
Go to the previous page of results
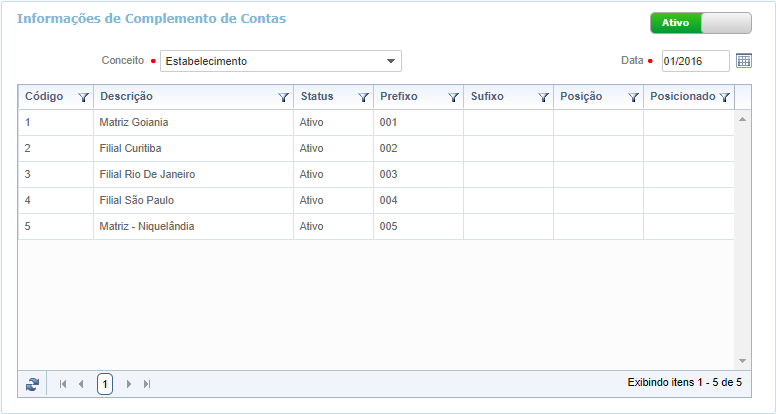[x=81, y=384]
